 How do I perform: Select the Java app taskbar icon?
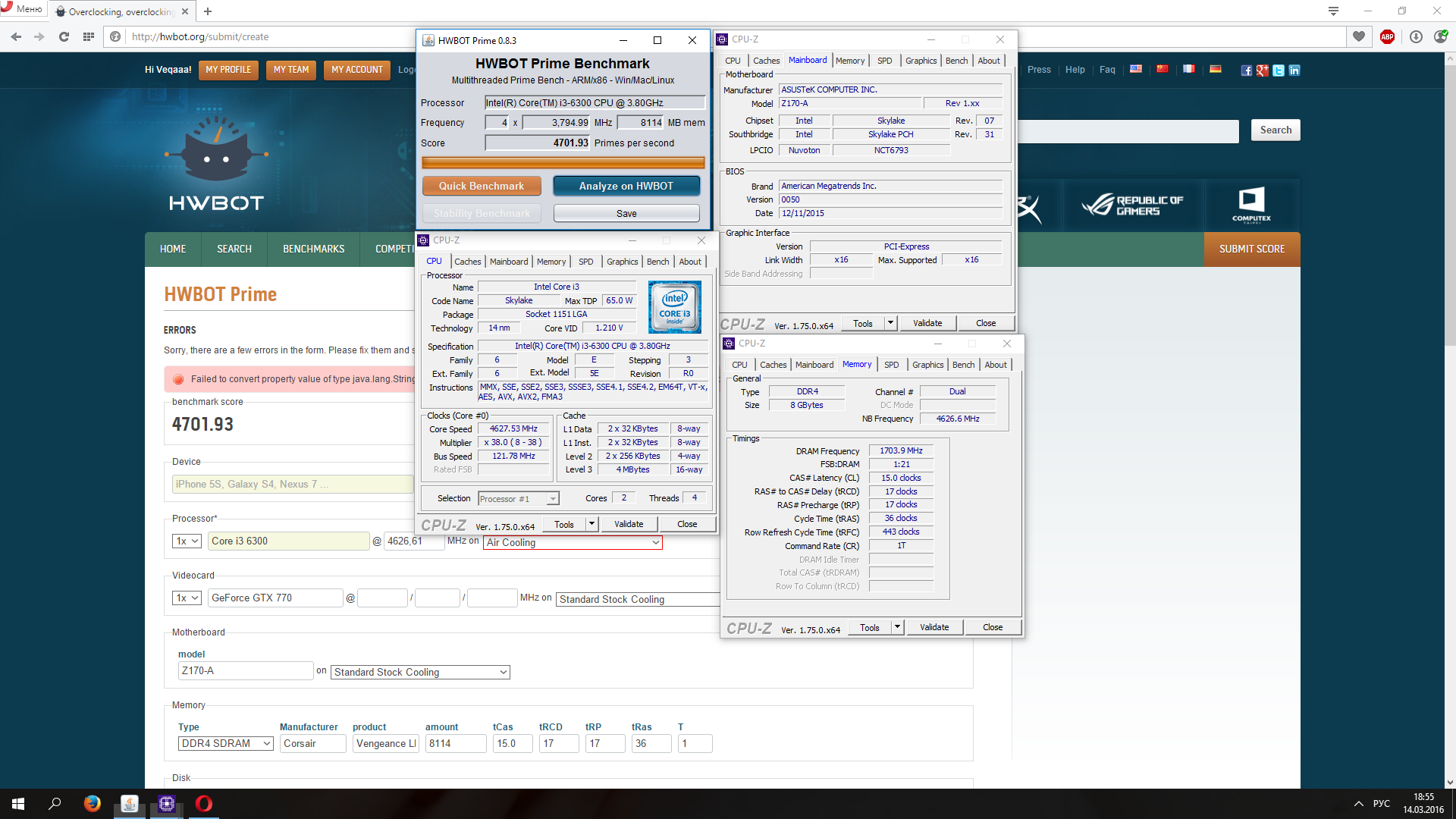pos(130,804)
